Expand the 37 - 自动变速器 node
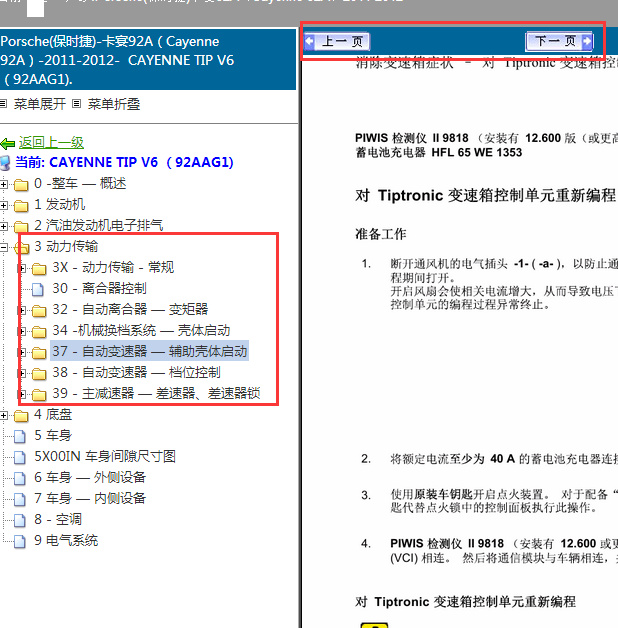The height and width of the screenshot is (628, 618). [x=22, y=352]
